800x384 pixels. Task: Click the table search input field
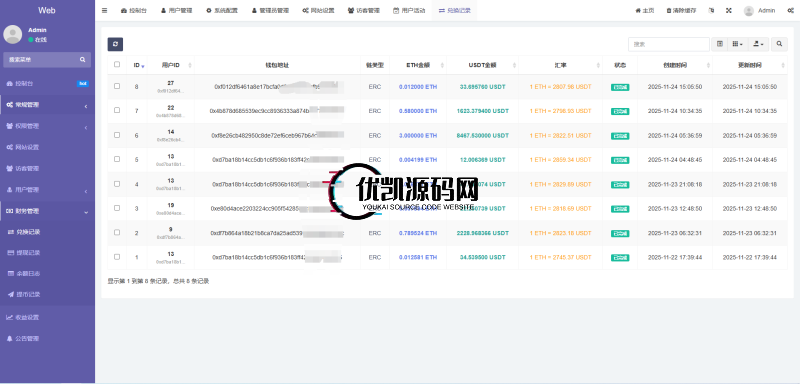(x=668, y=44)
